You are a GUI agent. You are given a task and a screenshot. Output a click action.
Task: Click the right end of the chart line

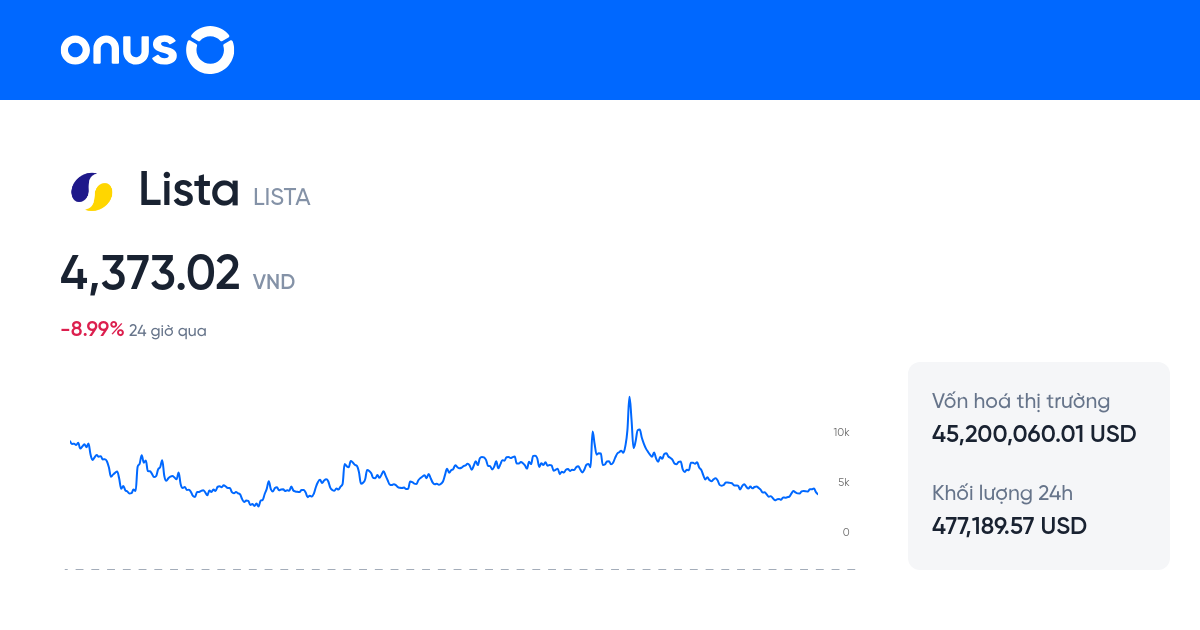click(x=817, y=493)
